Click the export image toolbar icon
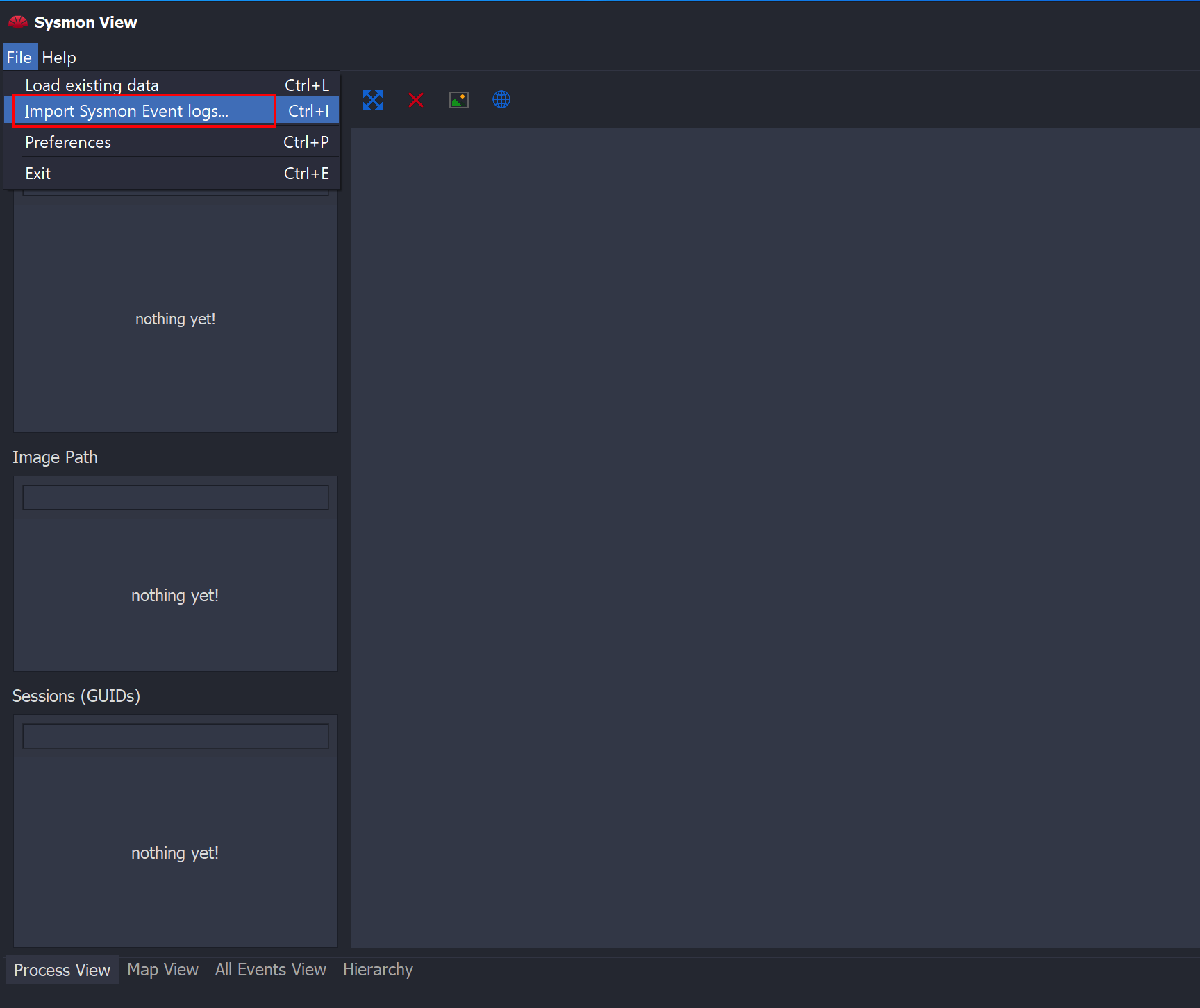The image size is (1200, 1008). 459,100
